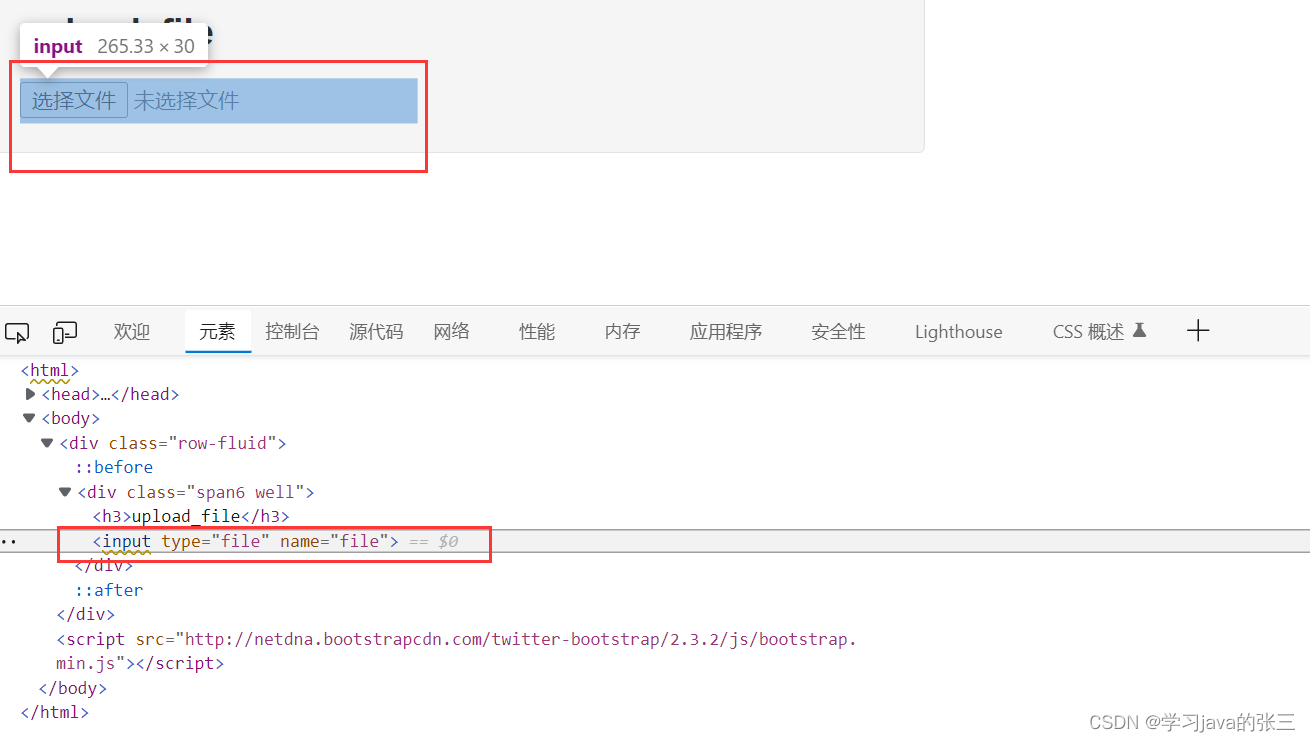Switch to the 源代码 tab
1310x742 pixels.
tap(376, 332)
